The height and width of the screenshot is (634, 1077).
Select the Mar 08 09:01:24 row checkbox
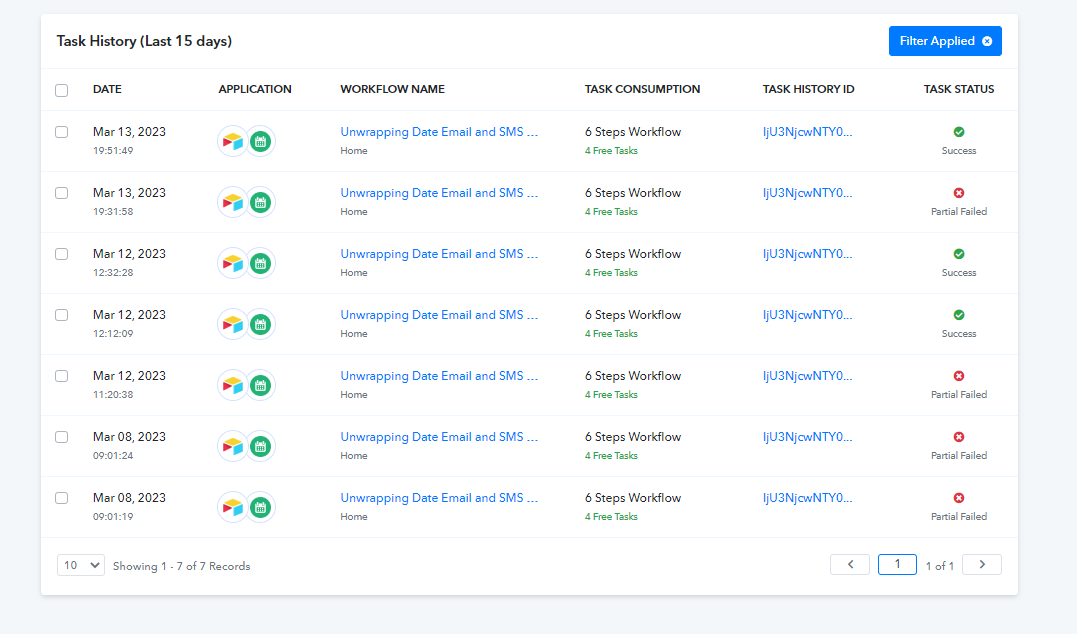pyautogui.click(x=62, y=437)
